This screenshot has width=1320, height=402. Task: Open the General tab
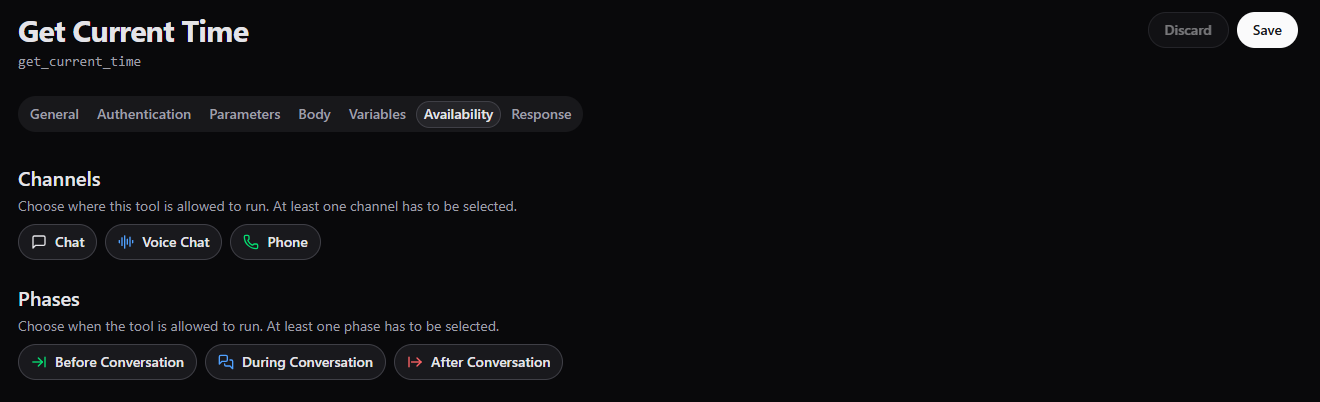tap(54, 114)
